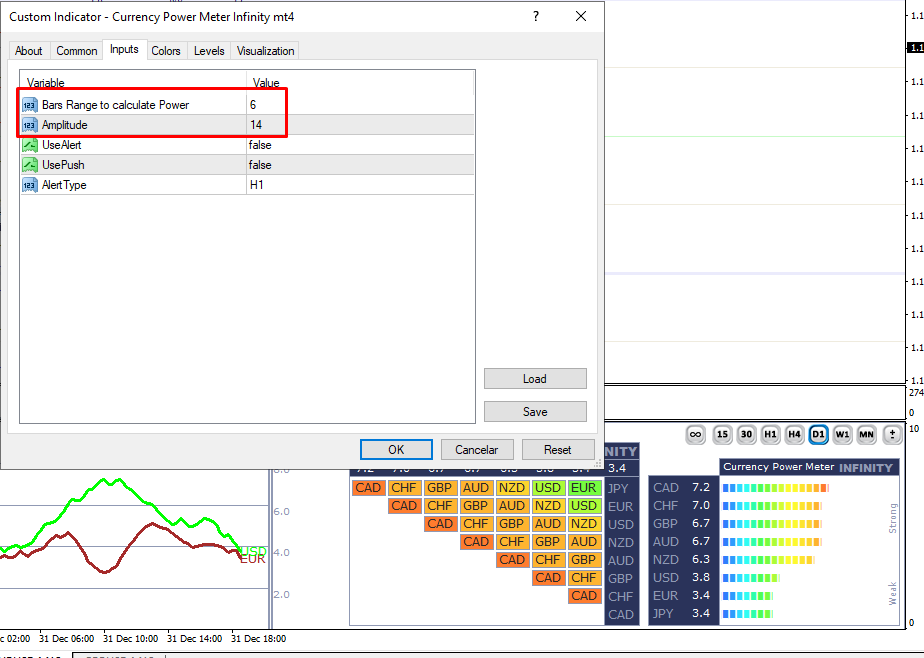Click the CAD power bar
The height and width of the screenshot is (658, 924).
[x=776, y=488]
